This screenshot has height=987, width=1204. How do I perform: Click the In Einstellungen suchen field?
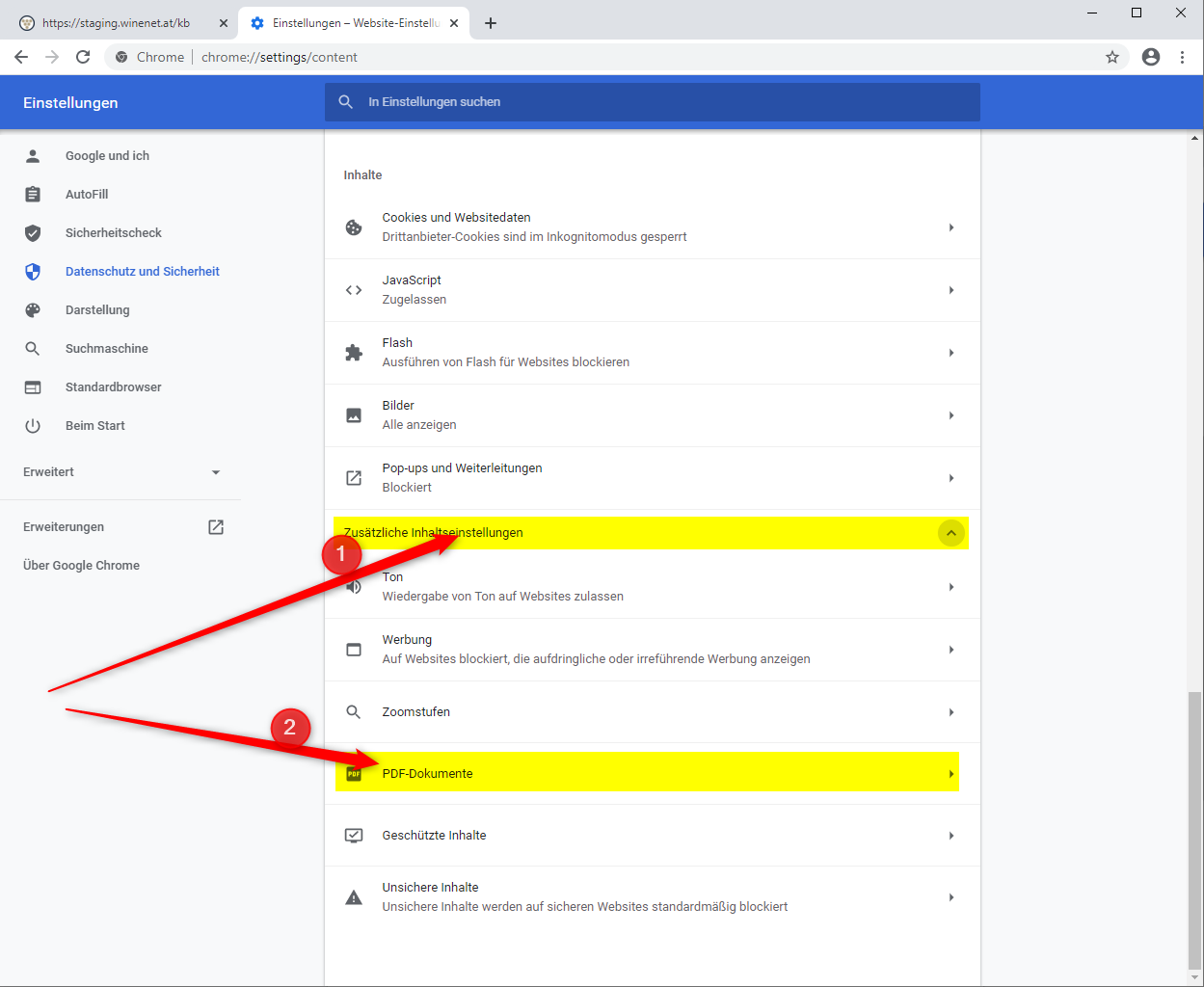click(652, 102)
